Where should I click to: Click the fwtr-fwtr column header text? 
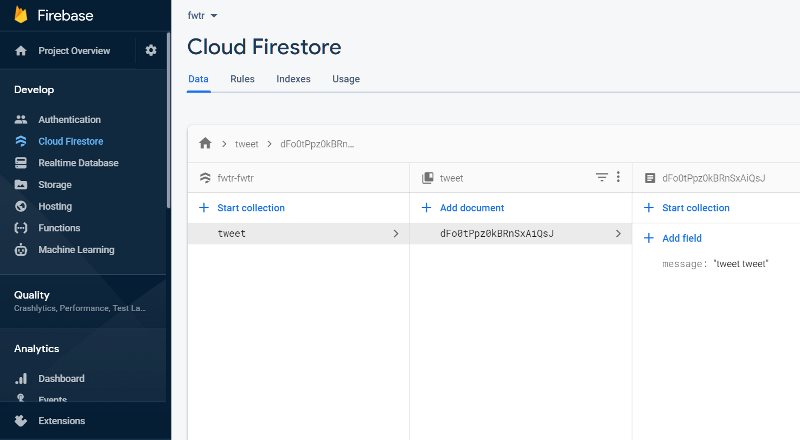(235, 178)
